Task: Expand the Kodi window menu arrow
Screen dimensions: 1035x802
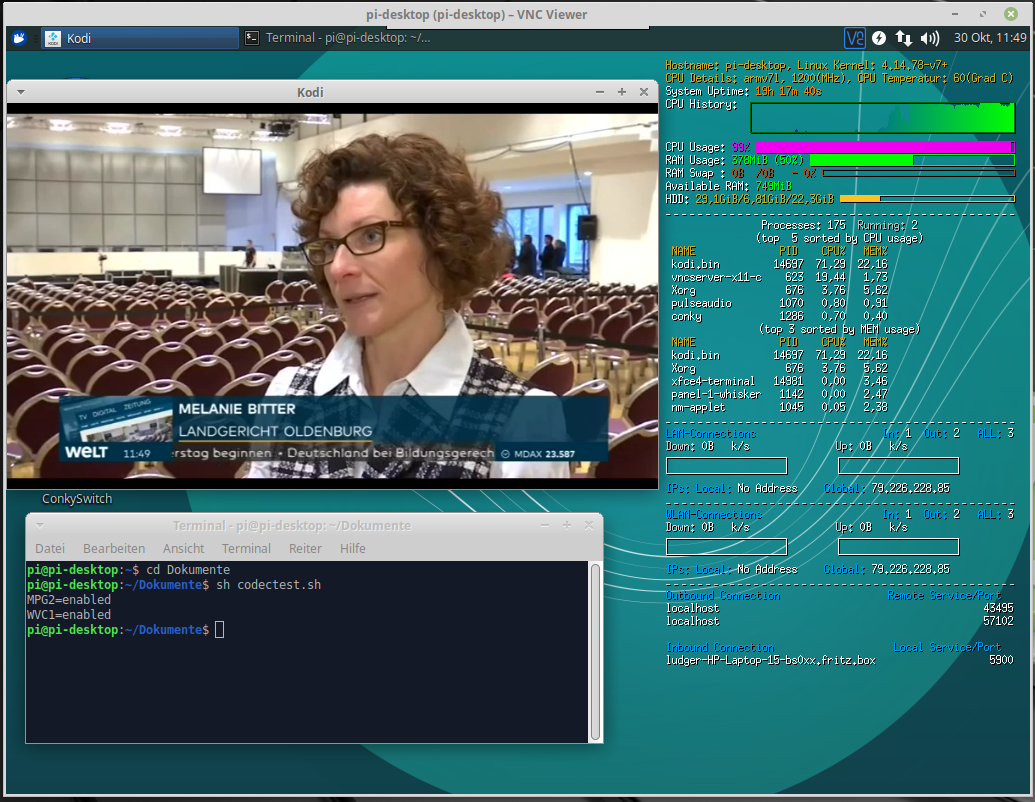Action: pos(21,92)
